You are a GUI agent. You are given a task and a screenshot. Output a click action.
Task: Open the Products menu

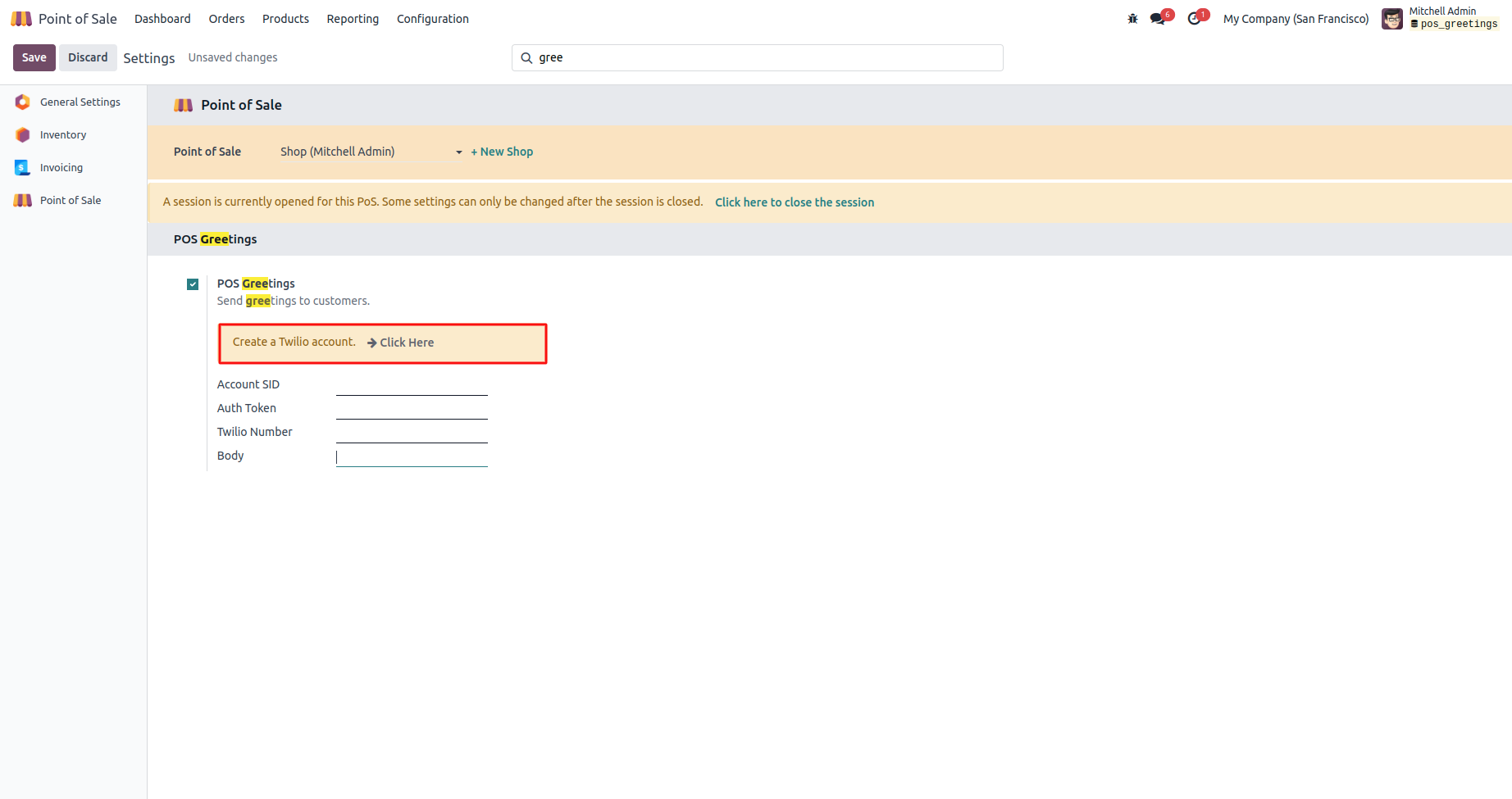[285, 18]
